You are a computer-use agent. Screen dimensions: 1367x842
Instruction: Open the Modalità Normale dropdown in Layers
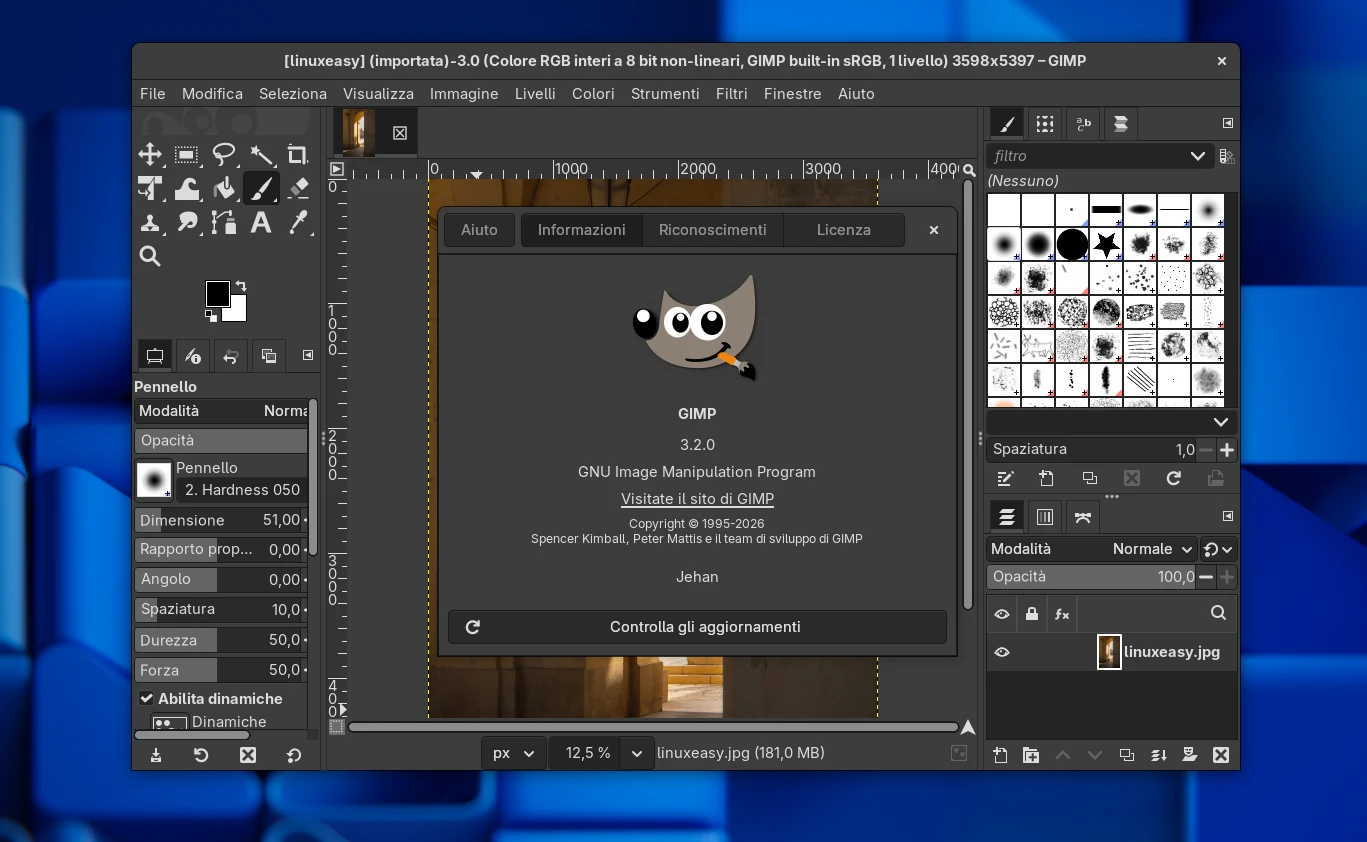click(x=1150, y=549)
